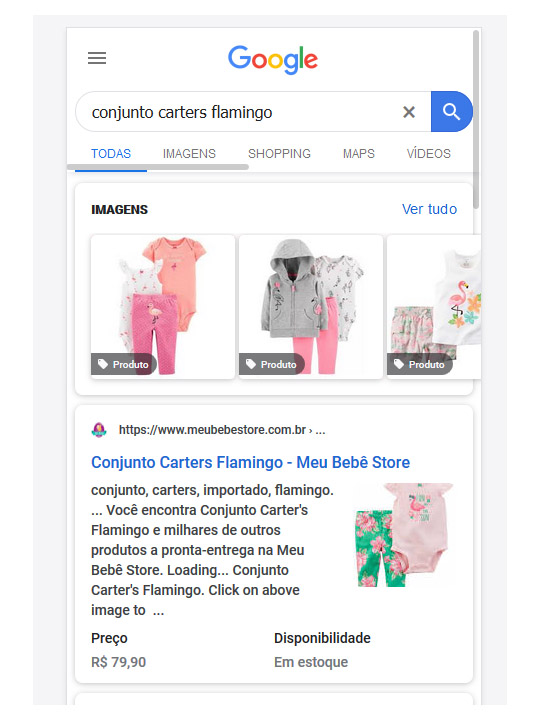540x720 pixels.
Task: Open the VÍDEOS tab
Action: point(428,153)
